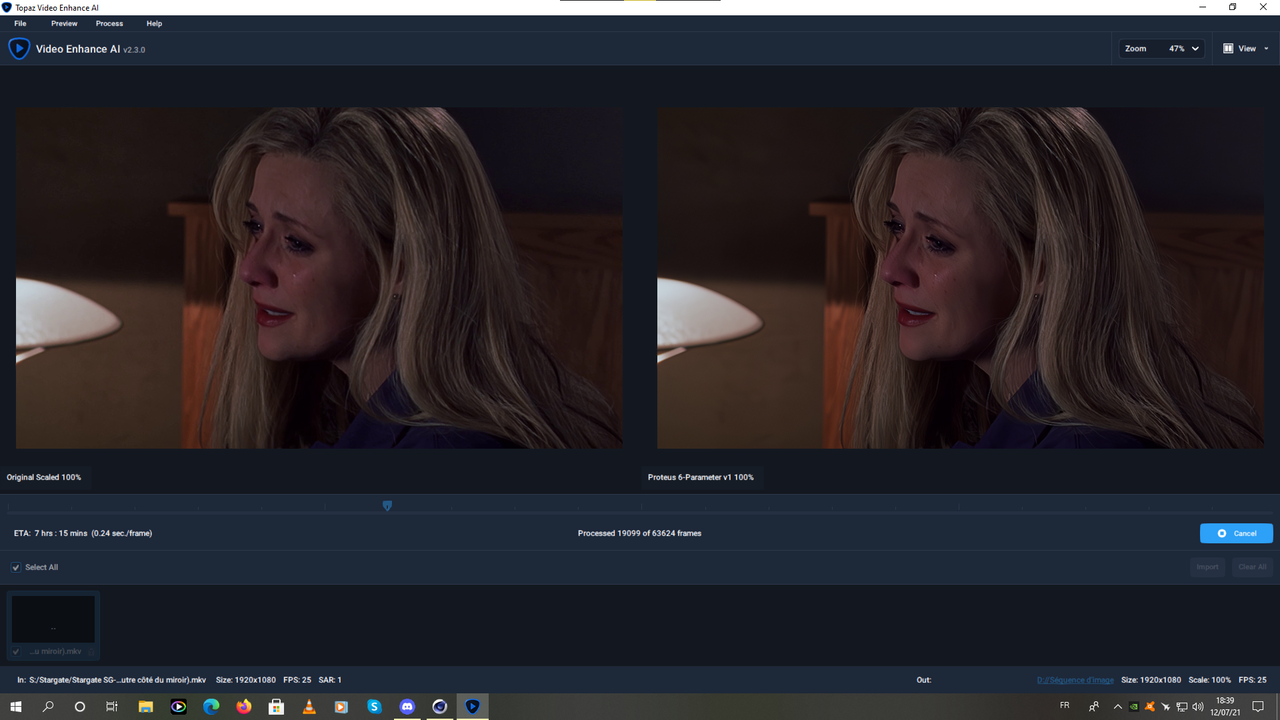The width and height of the screenshot is (1280, 720).
Task: Open the Zoom 47% dropdown
Action: pos(1162,48)
